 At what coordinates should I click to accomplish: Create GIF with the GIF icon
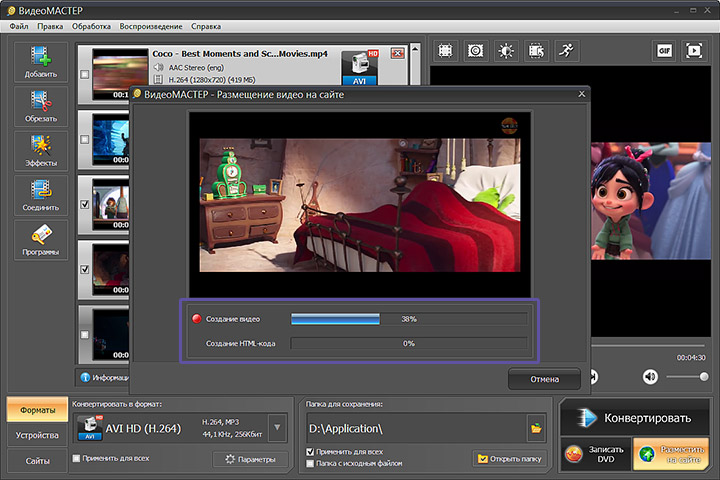(x=664, y=51)
